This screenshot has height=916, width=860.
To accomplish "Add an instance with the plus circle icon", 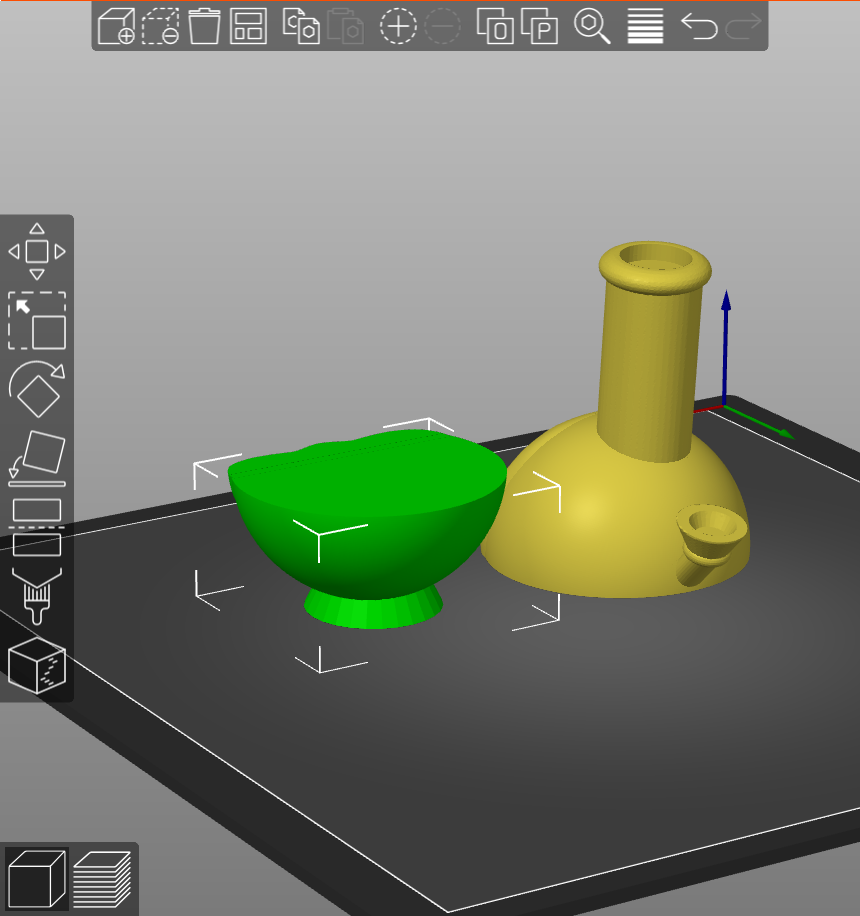I will (x=398, y=26).
